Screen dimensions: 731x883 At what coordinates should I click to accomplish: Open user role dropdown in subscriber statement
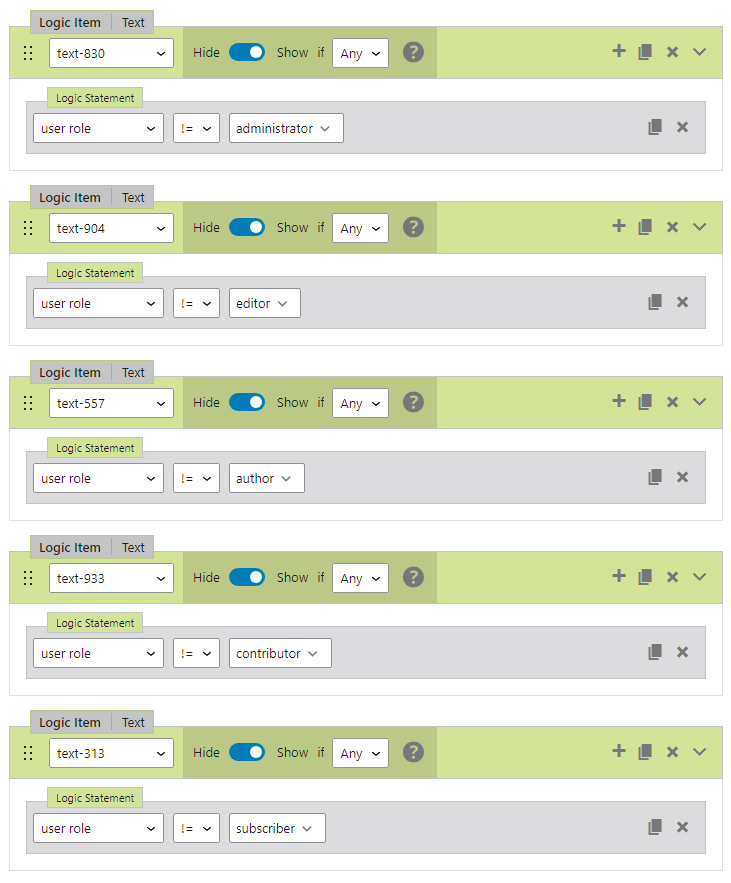click(98, 828)
